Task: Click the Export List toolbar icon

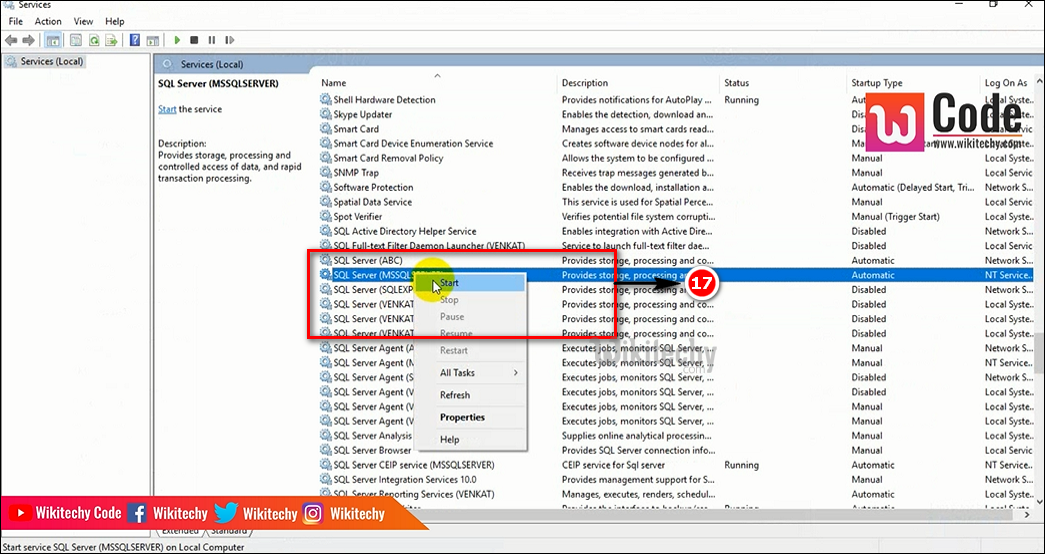Action: pos(112,41)
